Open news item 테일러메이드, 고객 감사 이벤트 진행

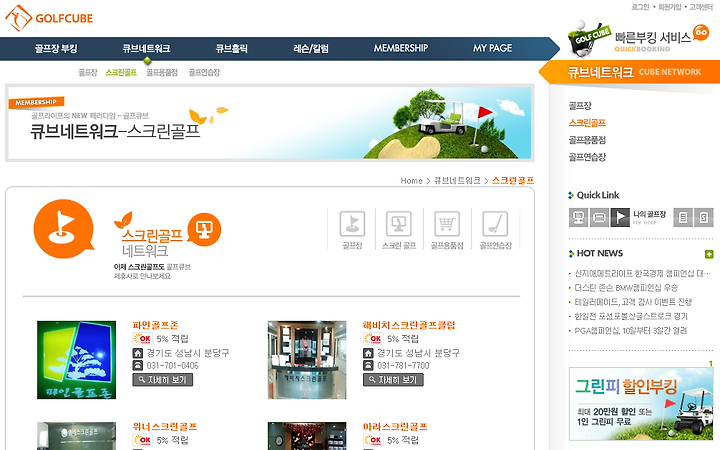tap(633, 302)
